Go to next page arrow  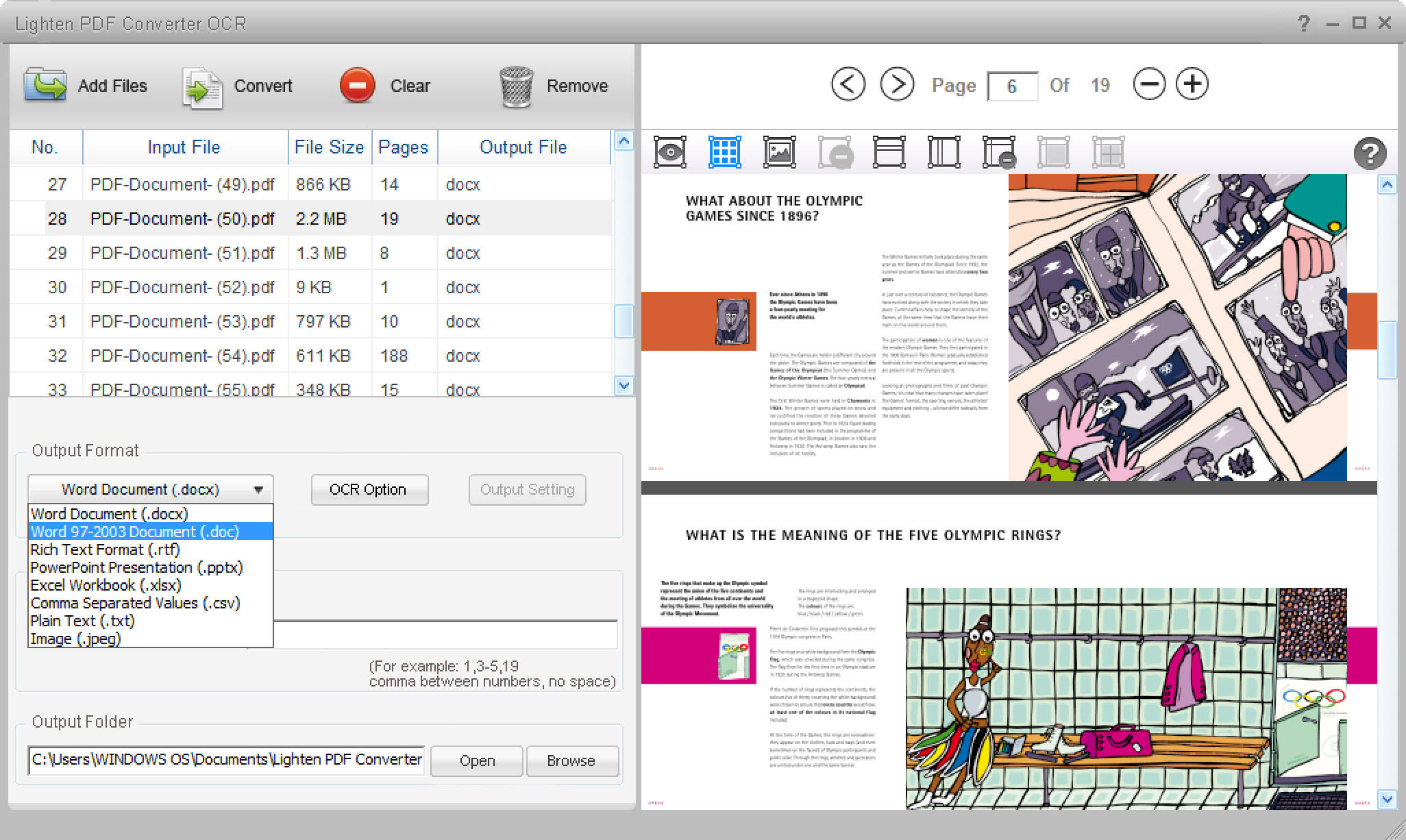897,85
